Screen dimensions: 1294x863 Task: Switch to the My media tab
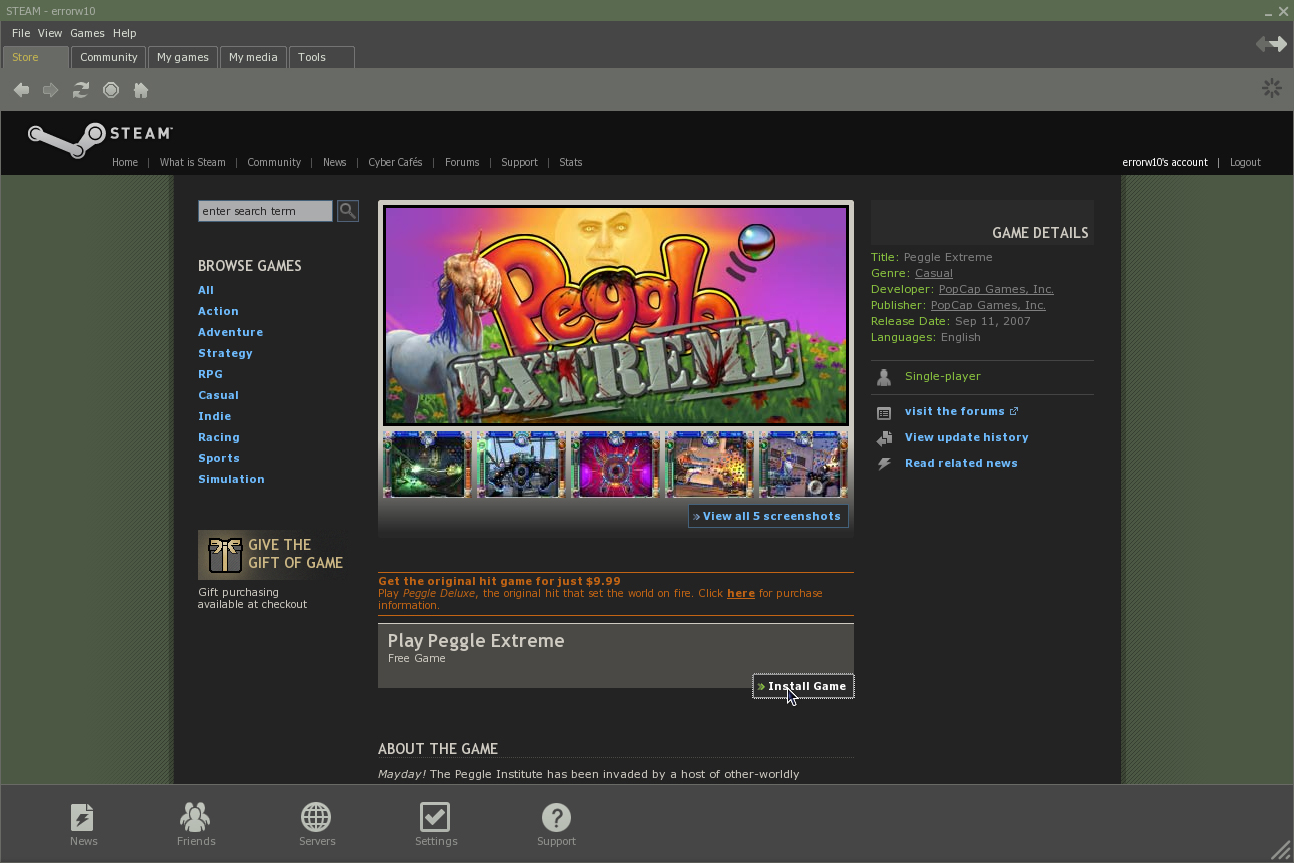tap(253, 57)
